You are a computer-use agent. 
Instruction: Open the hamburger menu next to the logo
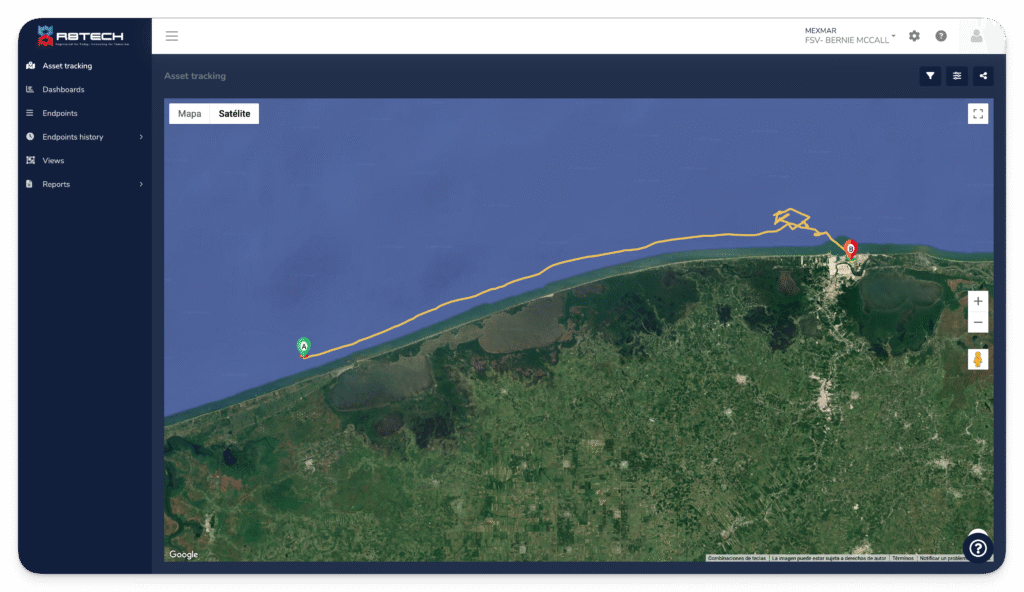click(171, 35)
